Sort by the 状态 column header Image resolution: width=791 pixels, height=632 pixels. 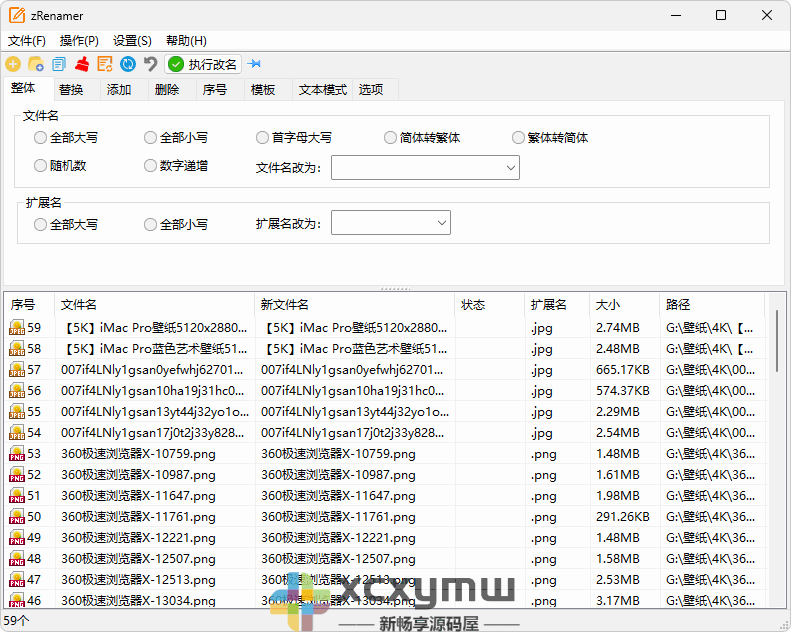489,305
